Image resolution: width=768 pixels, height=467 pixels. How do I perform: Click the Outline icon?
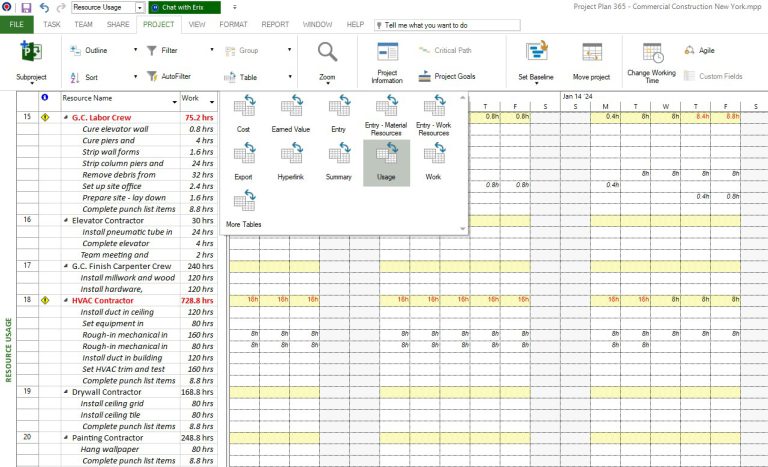click(75, 50)
